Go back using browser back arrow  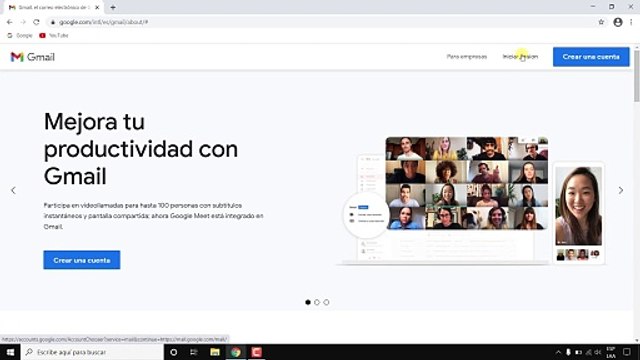[9, 22]
